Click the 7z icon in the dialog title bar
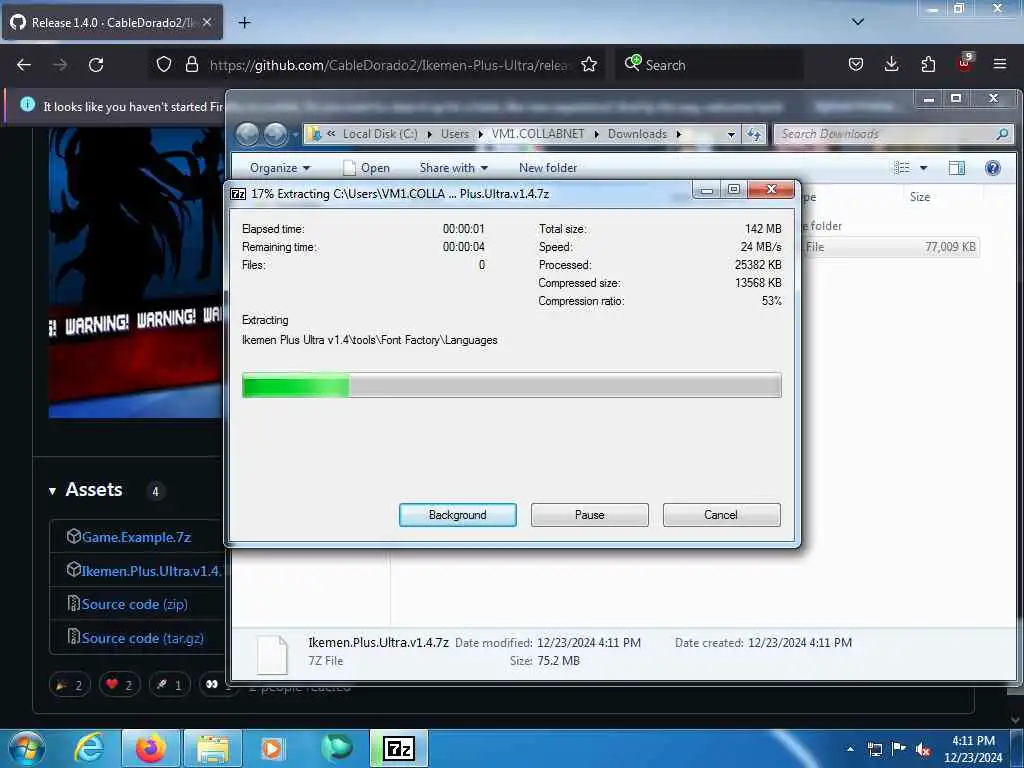Viewport: 1024px width, 768px height. pyautogui.click(x=238, y=194)
